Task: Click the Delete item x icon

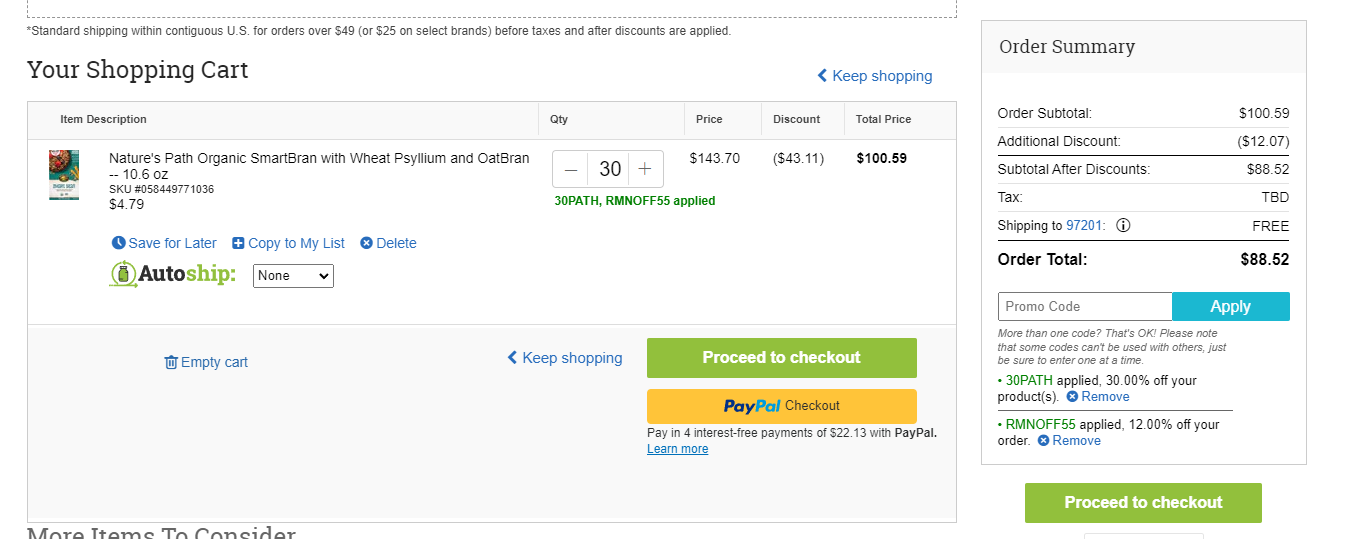Action: coord(366,243)
